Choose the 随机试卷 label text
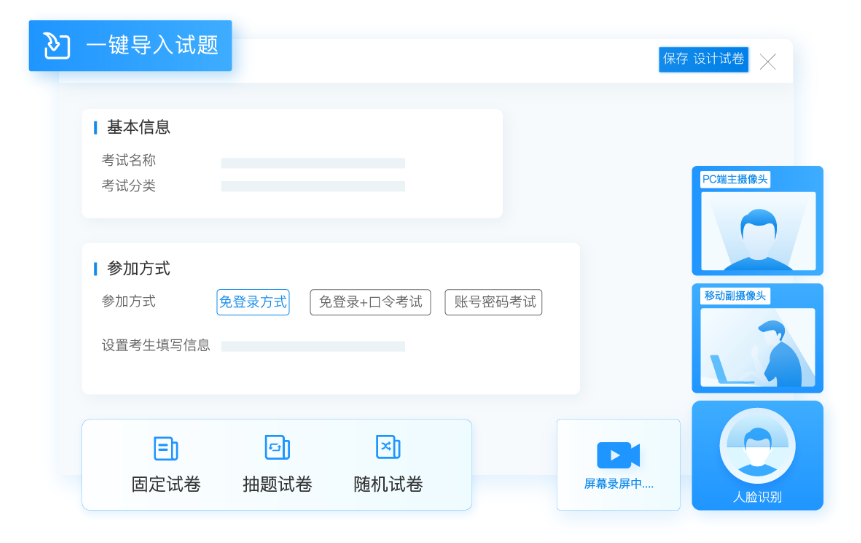The height and width of the screenshot is (543, 861). tap(388, 485)
